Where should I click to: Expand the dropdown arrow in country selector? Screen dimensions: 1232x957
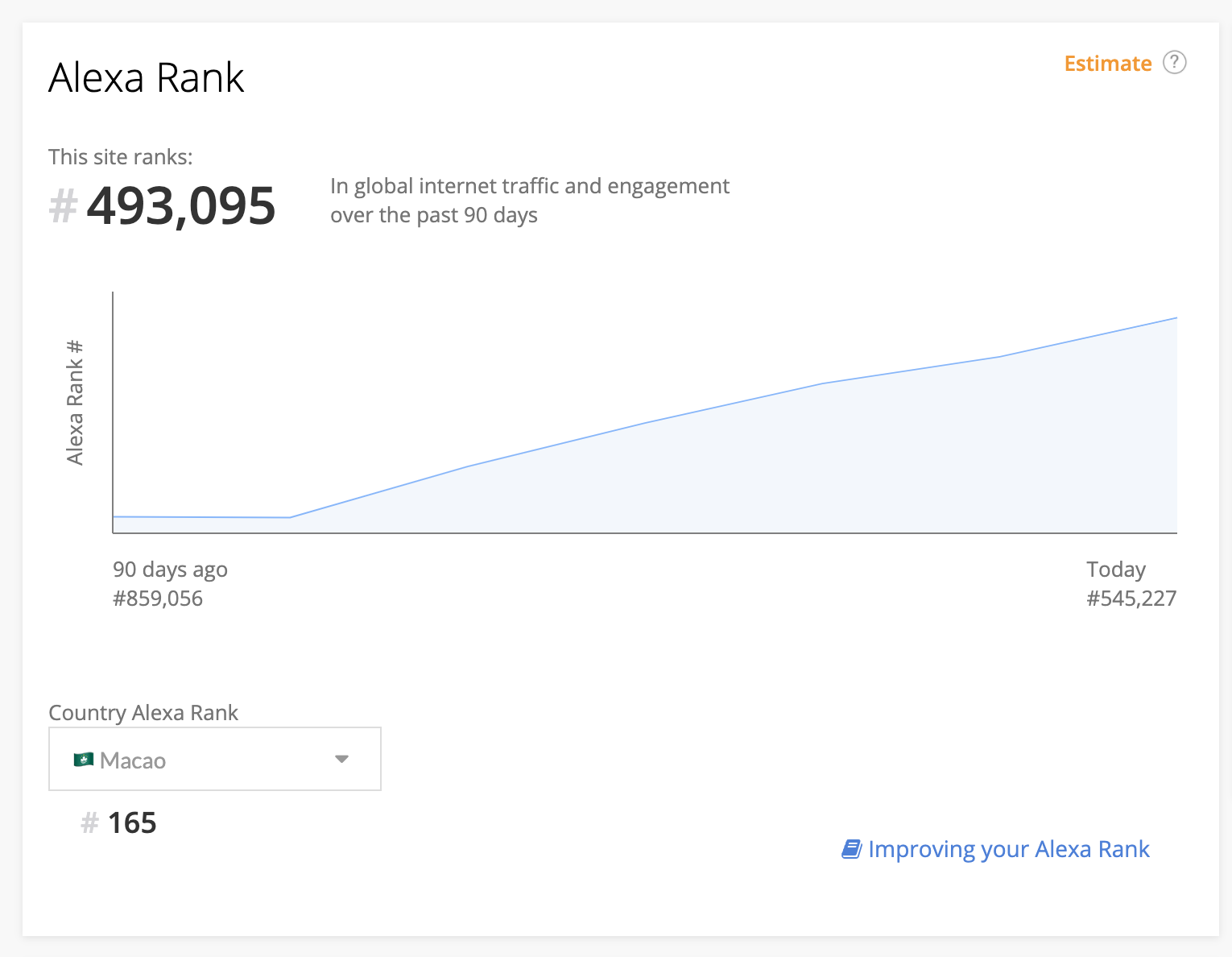[341, 759]
